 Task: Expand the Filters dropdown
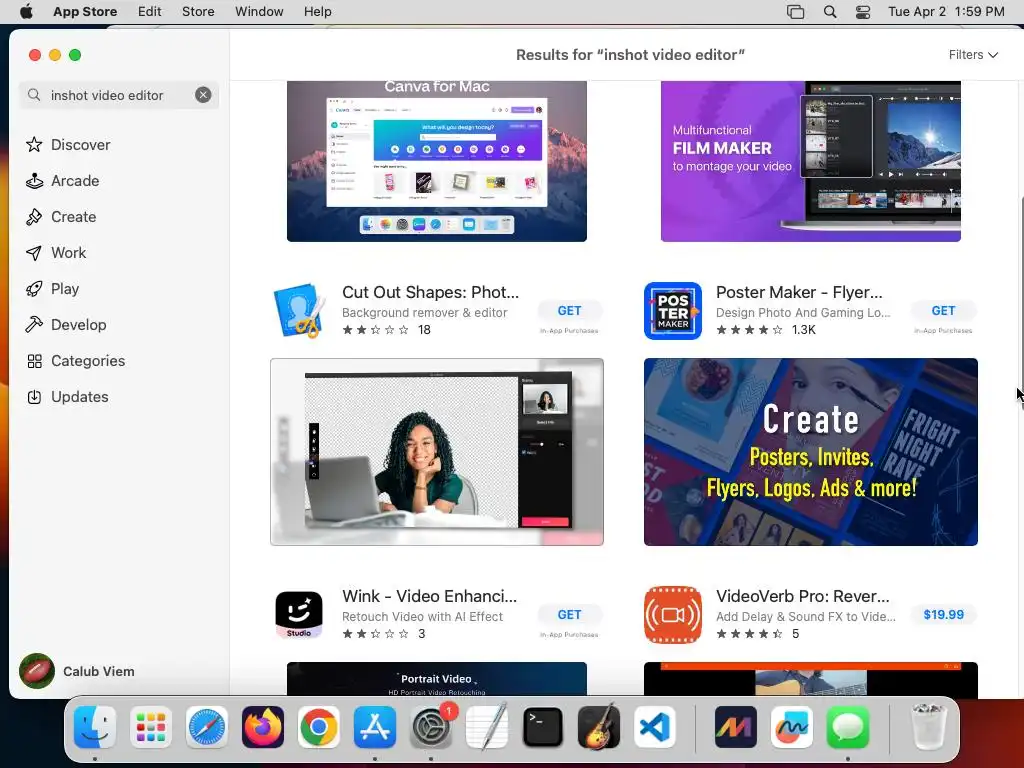tap(973, 55)
